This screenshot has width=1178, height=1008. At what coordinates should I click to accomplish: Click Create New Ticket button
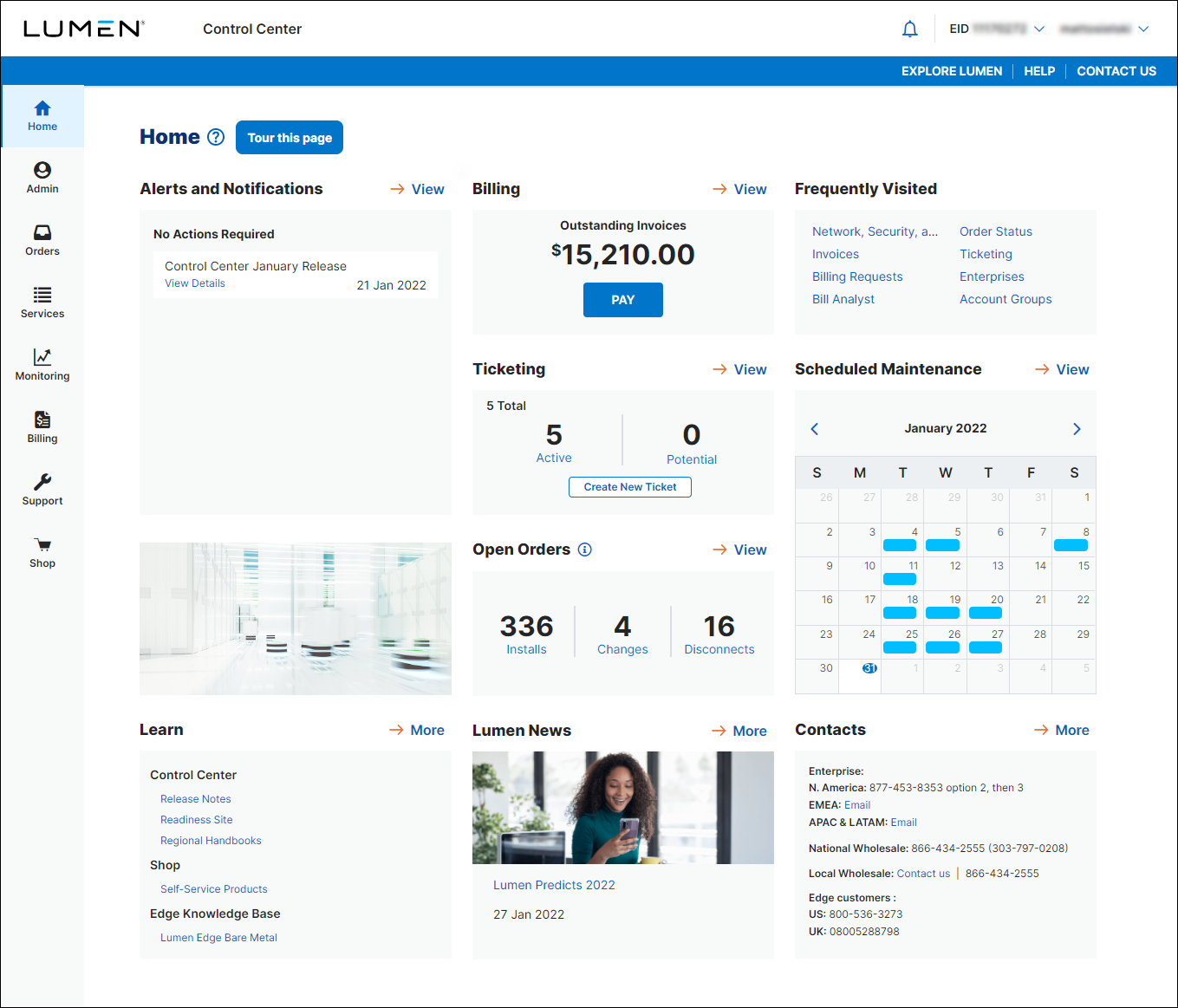click(630, 487)
